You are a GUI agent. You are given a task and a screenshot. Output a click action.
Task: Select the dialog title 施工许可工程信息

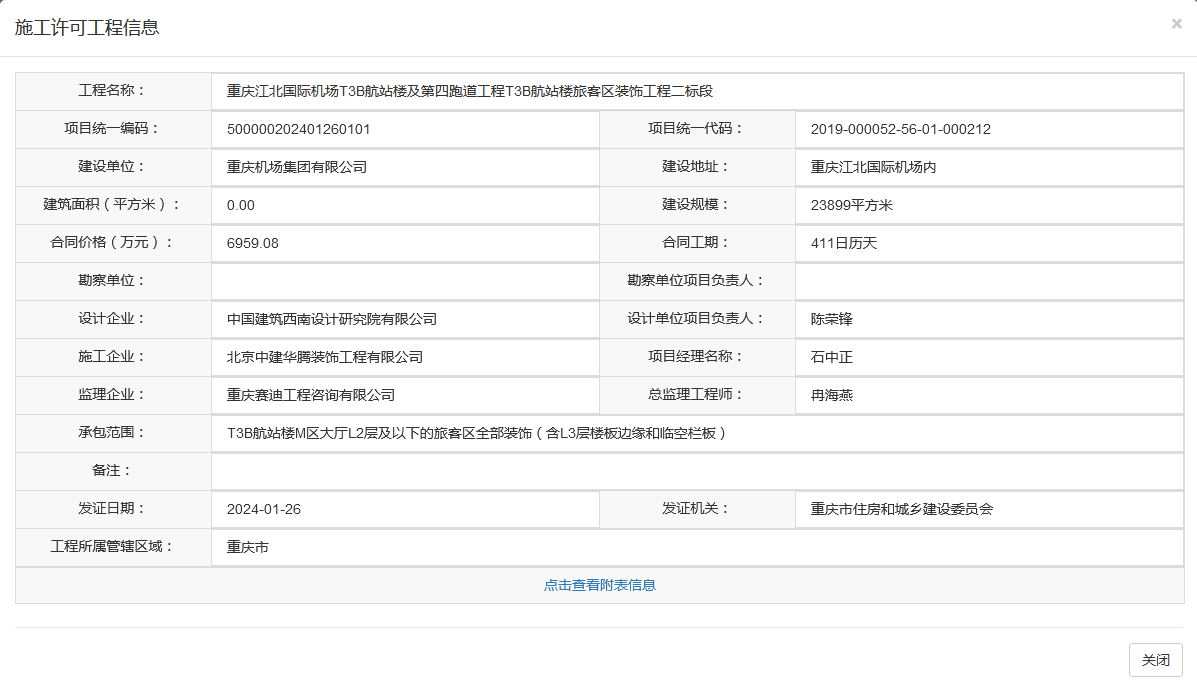tap(86, 27)
